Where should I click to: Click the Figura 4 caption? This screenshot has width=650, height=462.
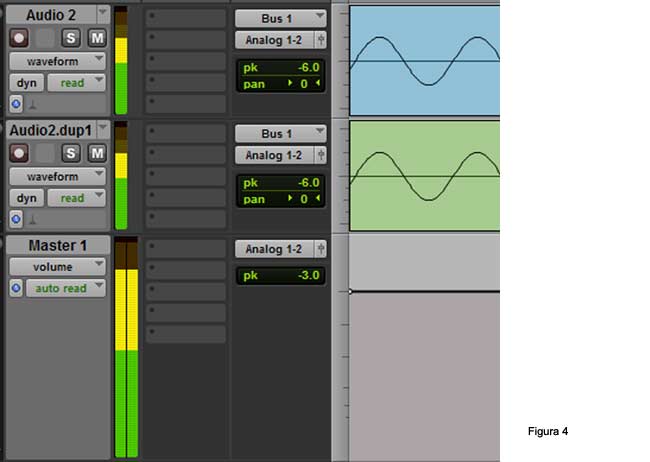coord(548,431)
